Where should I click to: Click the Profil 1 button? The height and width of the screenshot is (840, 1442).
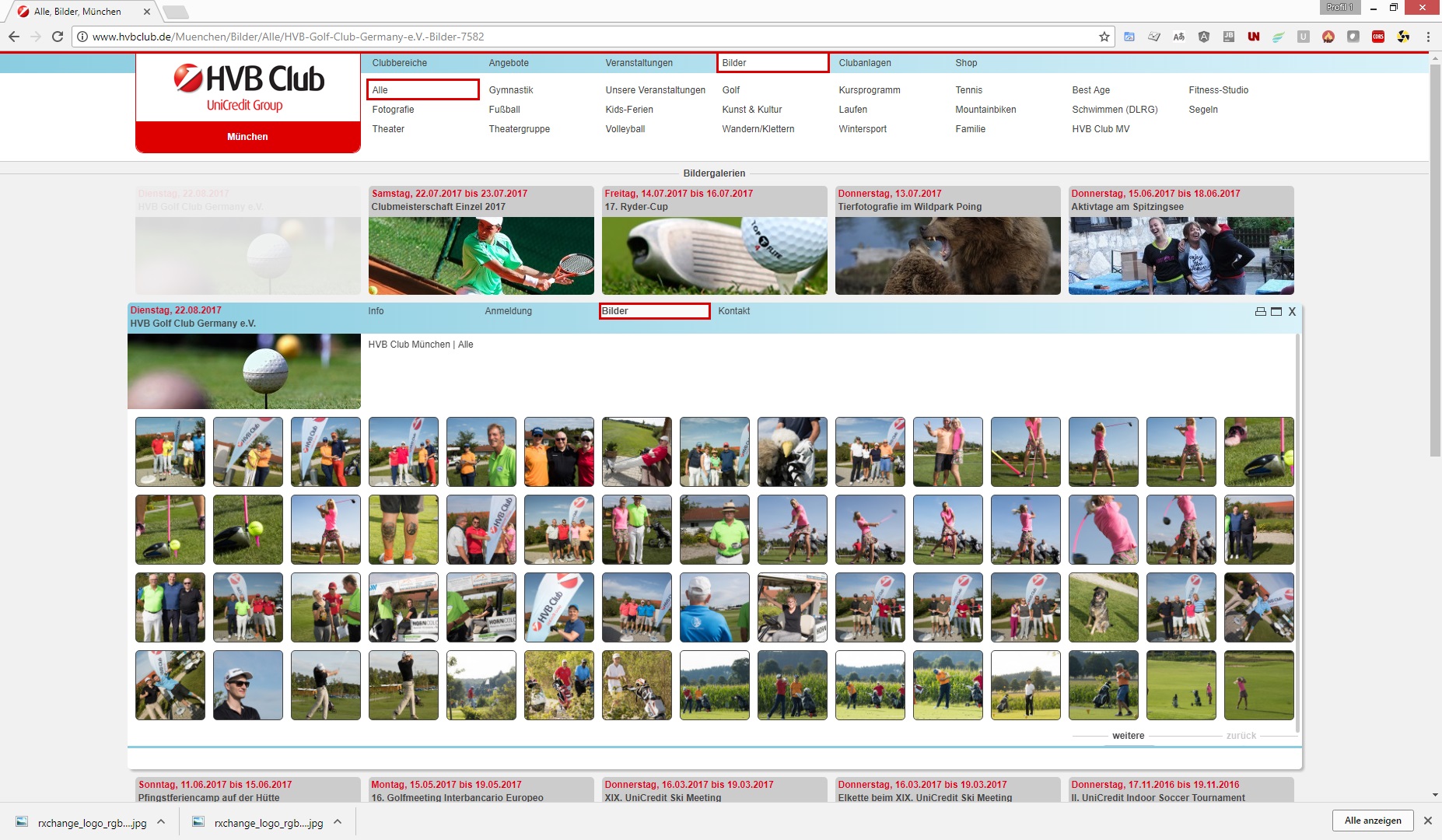(1339, 7)
